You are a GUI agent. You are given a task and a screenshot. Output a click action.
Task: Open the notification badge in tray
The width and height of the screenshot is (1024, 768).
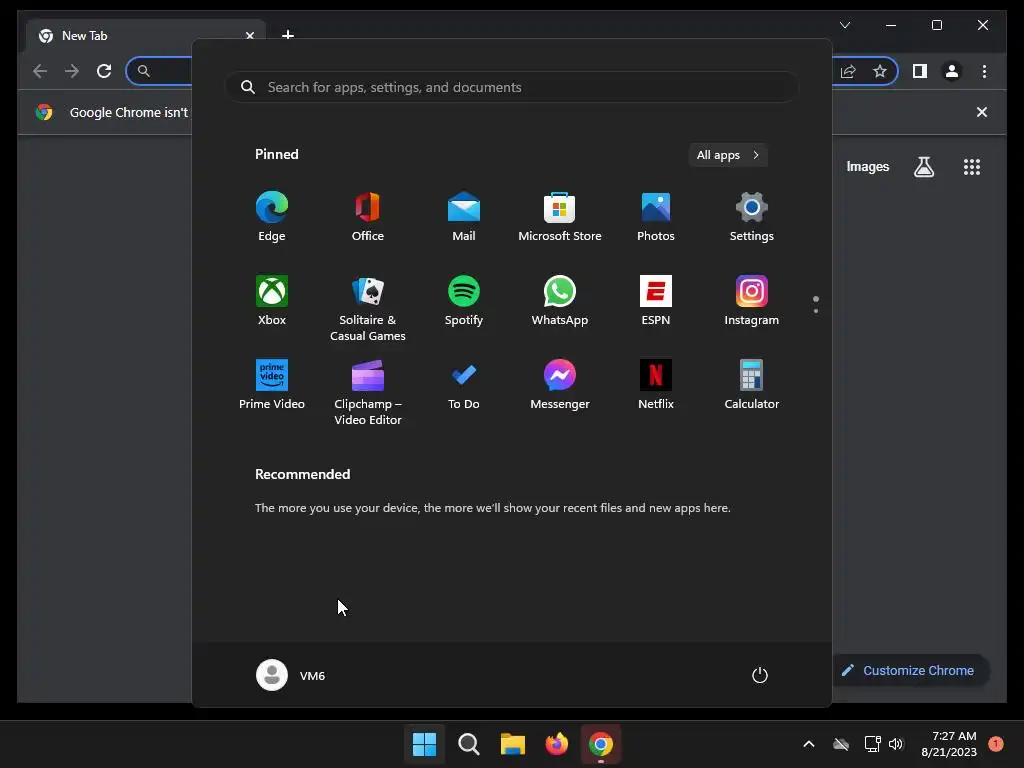coord(996,744)
